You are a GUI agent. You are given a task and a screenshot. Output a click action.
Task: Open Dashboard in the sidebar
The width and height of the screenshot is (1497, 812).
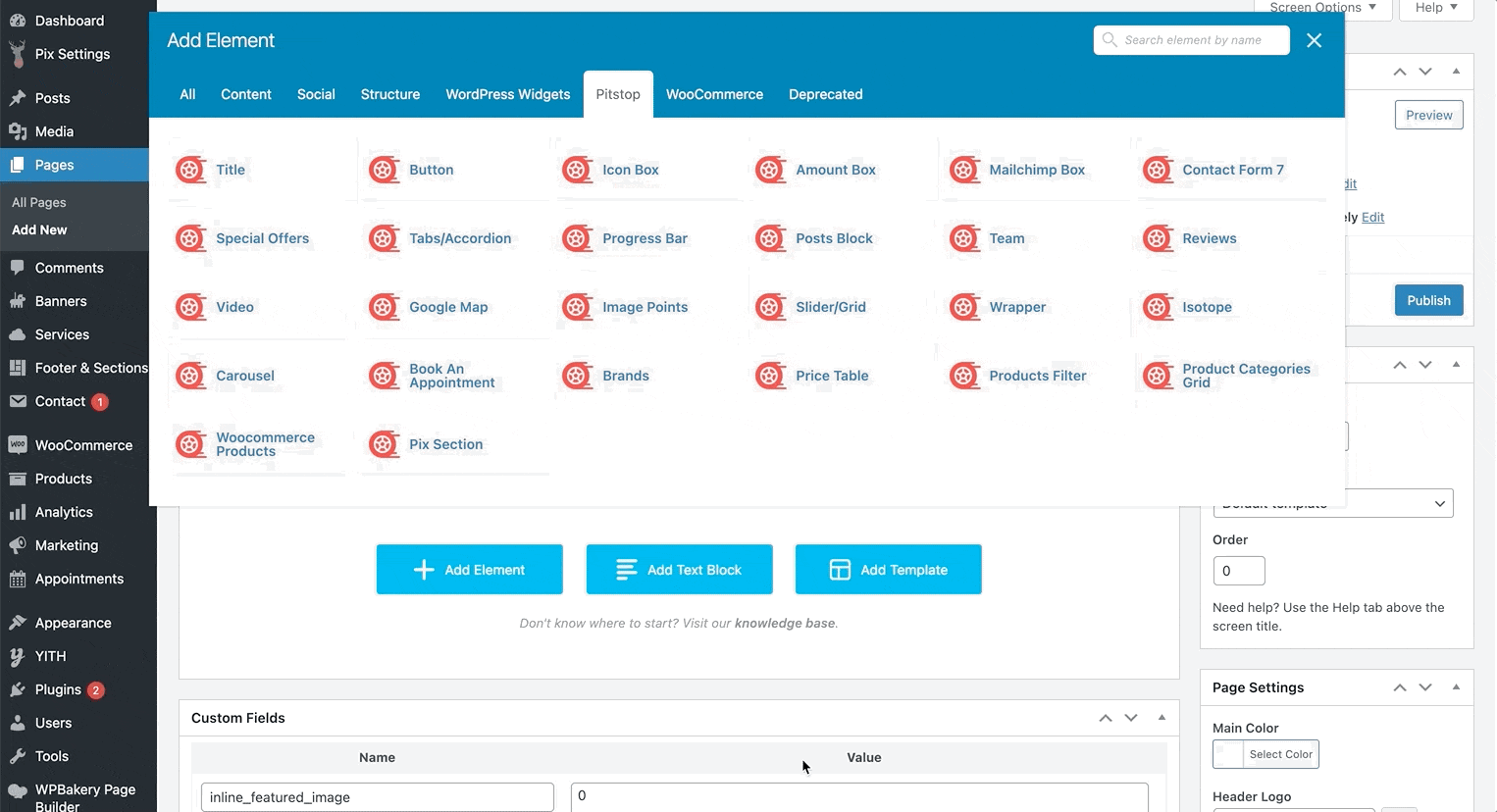click(x=78, y=21)
